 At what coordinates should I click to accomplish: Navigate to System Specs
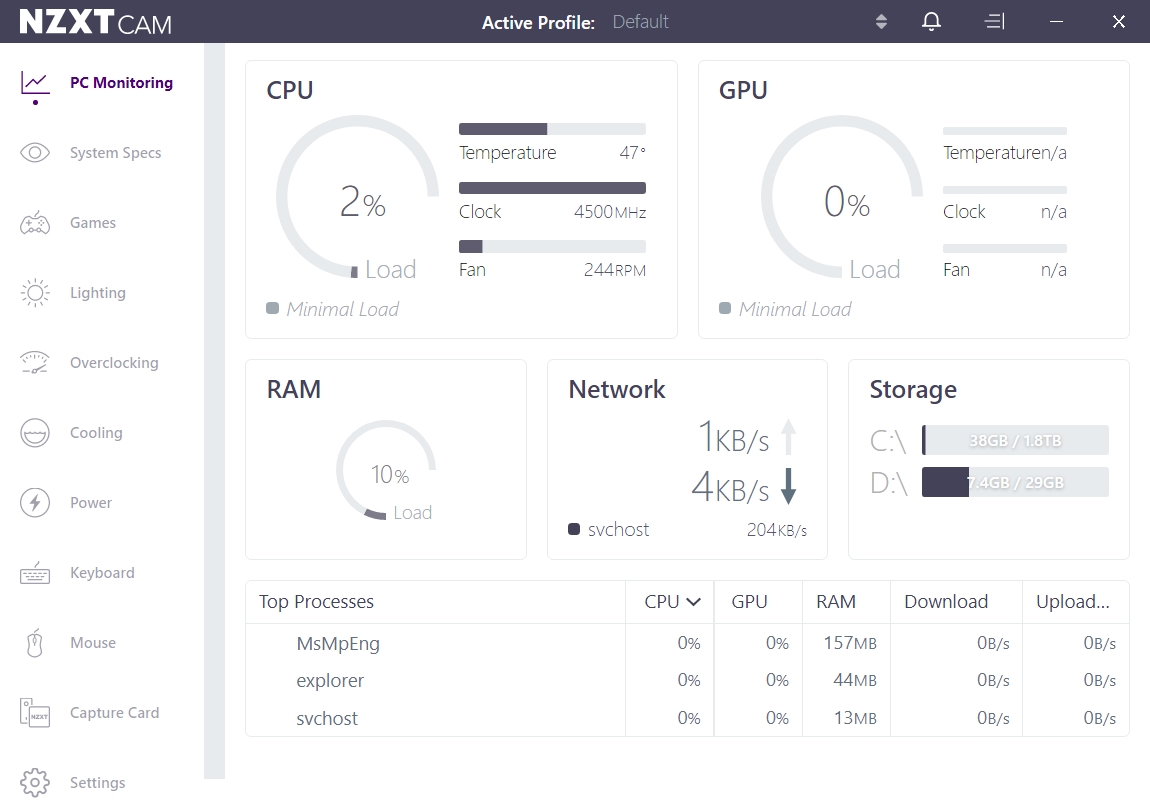115,153
